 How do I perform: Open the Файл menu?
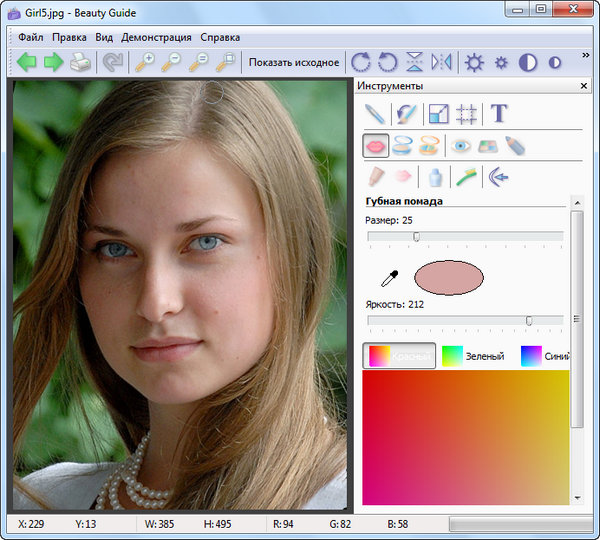point(30,37)
